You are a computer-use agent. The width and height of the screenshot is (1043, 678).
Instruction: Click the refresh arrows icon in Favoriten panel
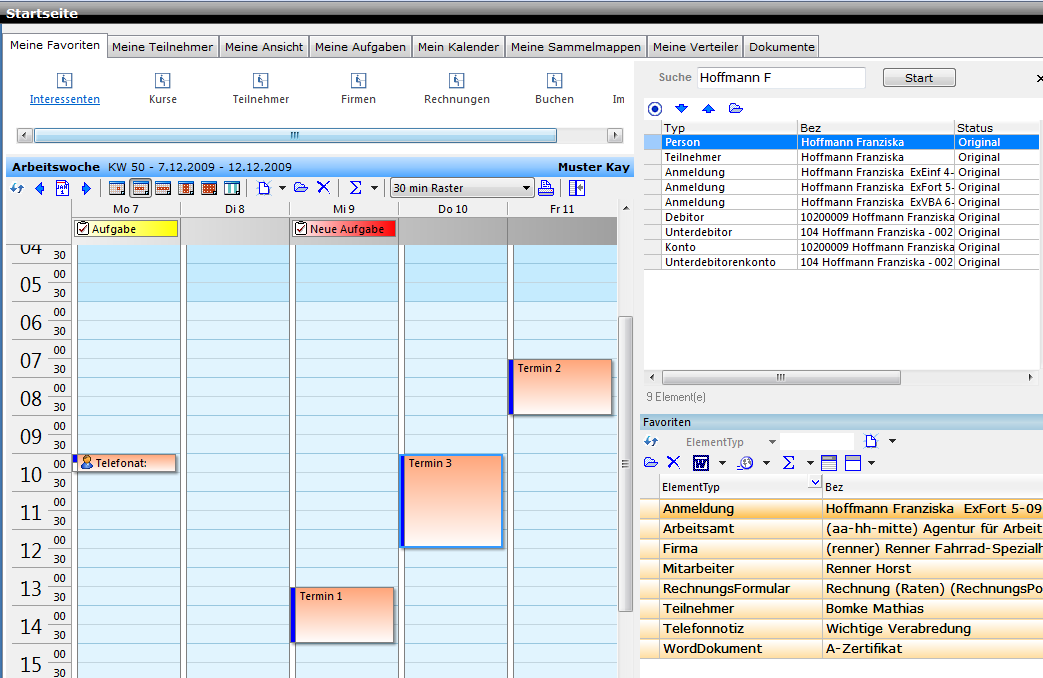coord(651,441)
